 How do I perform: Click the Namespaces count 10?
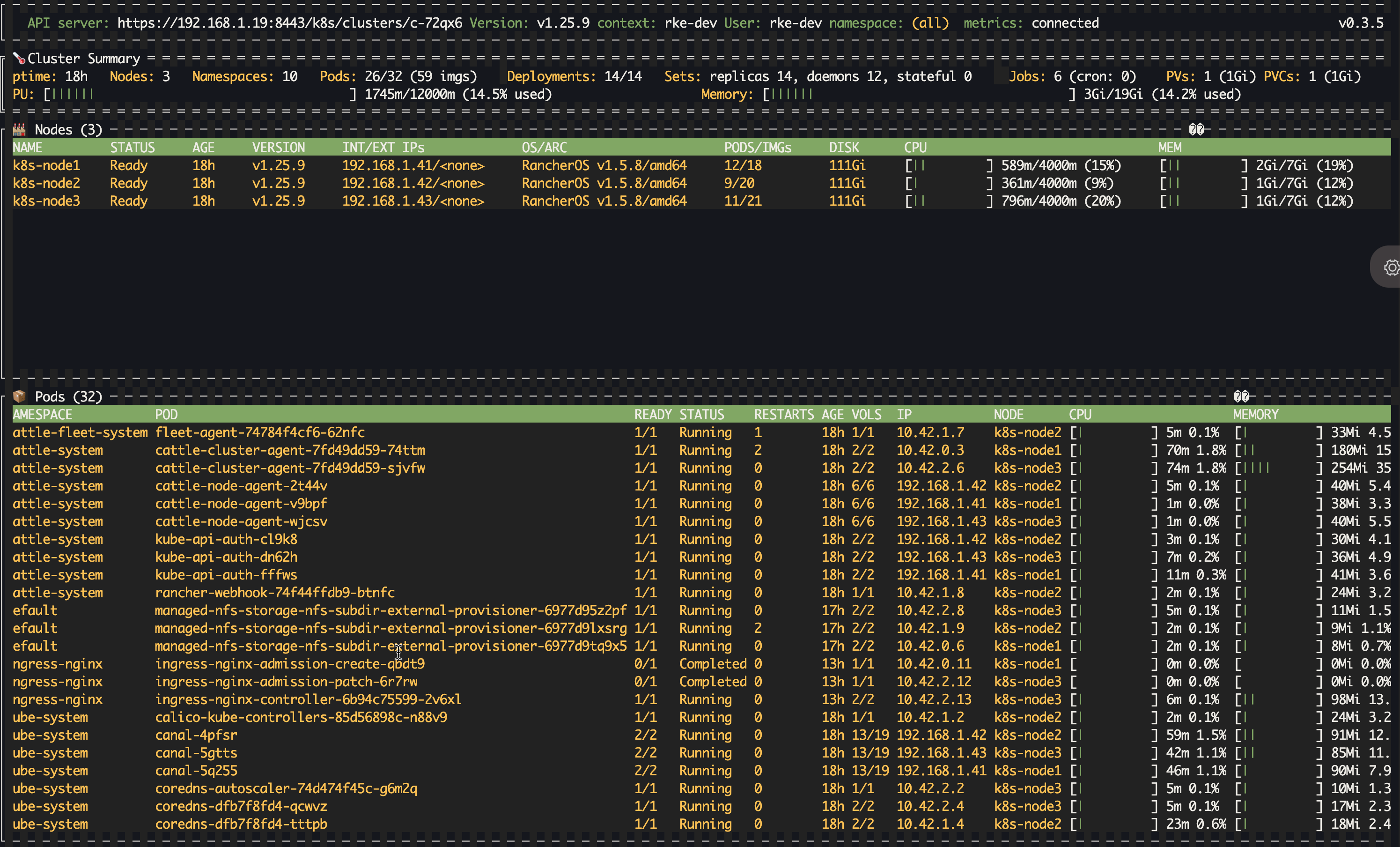pyautogui.click(x=290, y=76)
